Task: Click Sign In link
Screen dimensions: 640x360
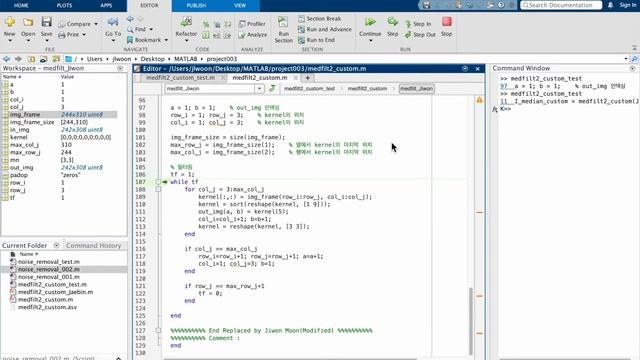Action: point(628,5)
